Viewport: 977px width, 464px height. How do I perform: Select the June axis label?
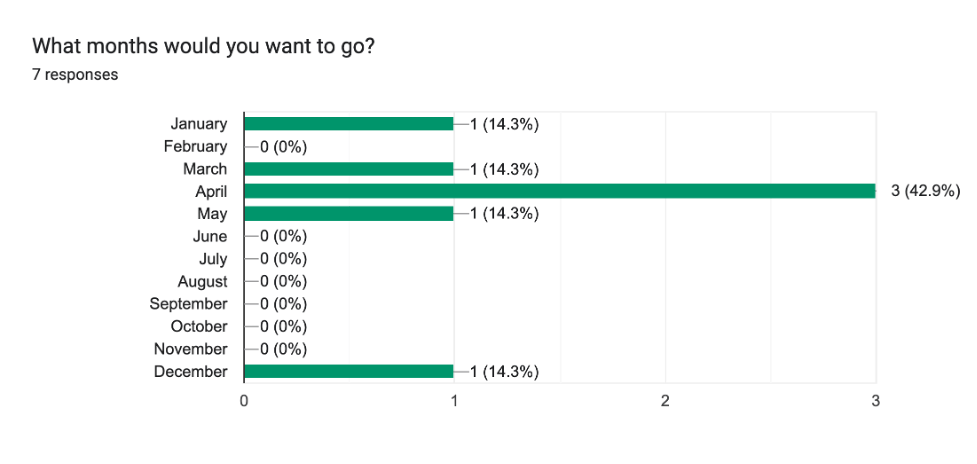pyautogui.click(x=210, y=236)
